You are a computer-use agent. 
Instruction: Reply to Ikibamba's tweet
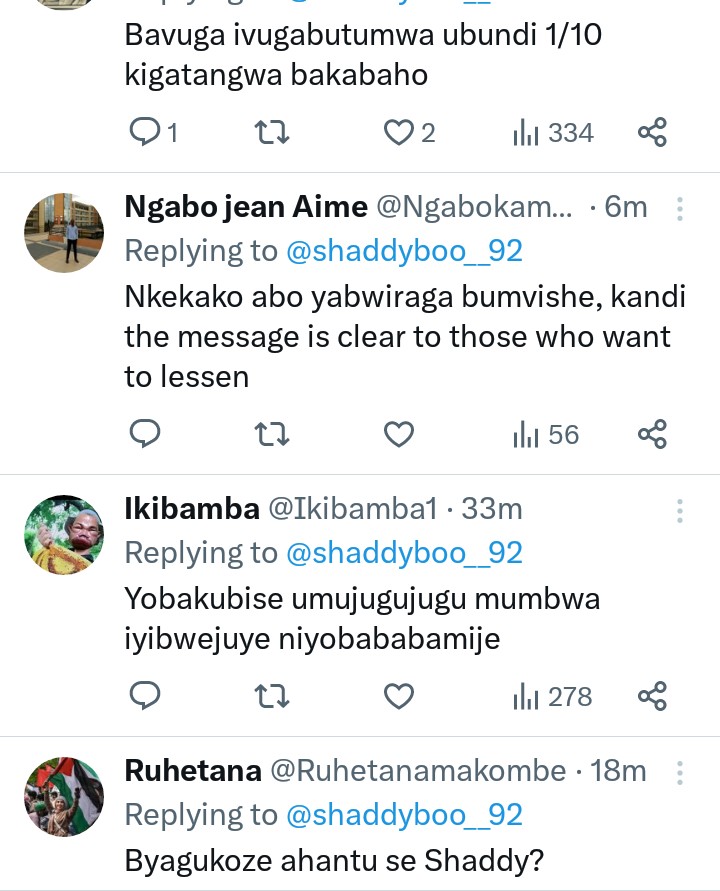146,696
